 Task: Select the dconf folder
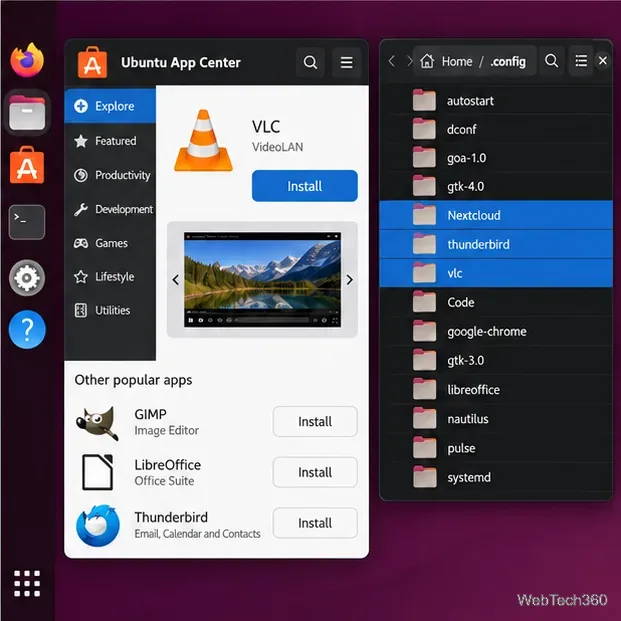[496, 129]
